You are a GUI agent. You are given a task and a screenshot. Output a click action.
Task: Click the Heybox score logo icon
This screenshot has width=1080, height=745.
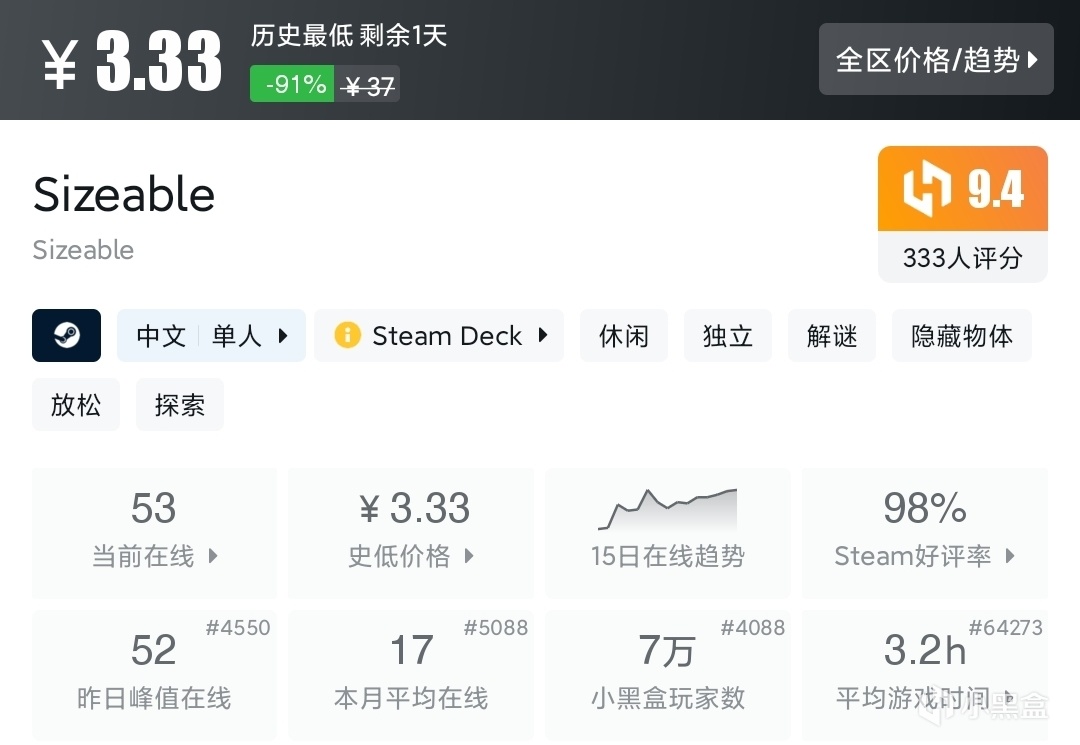[x=927, y=189]
